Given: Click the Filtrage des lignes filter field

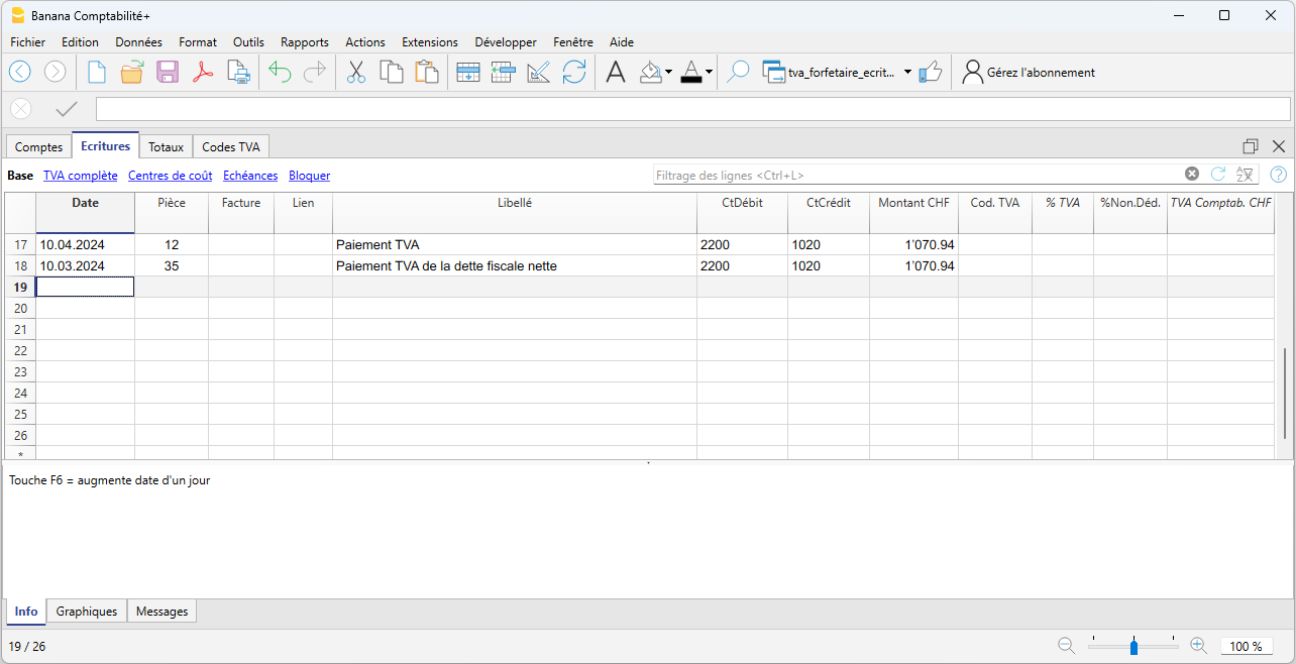Looking at the screenshot, I should [x=916, y=175].
